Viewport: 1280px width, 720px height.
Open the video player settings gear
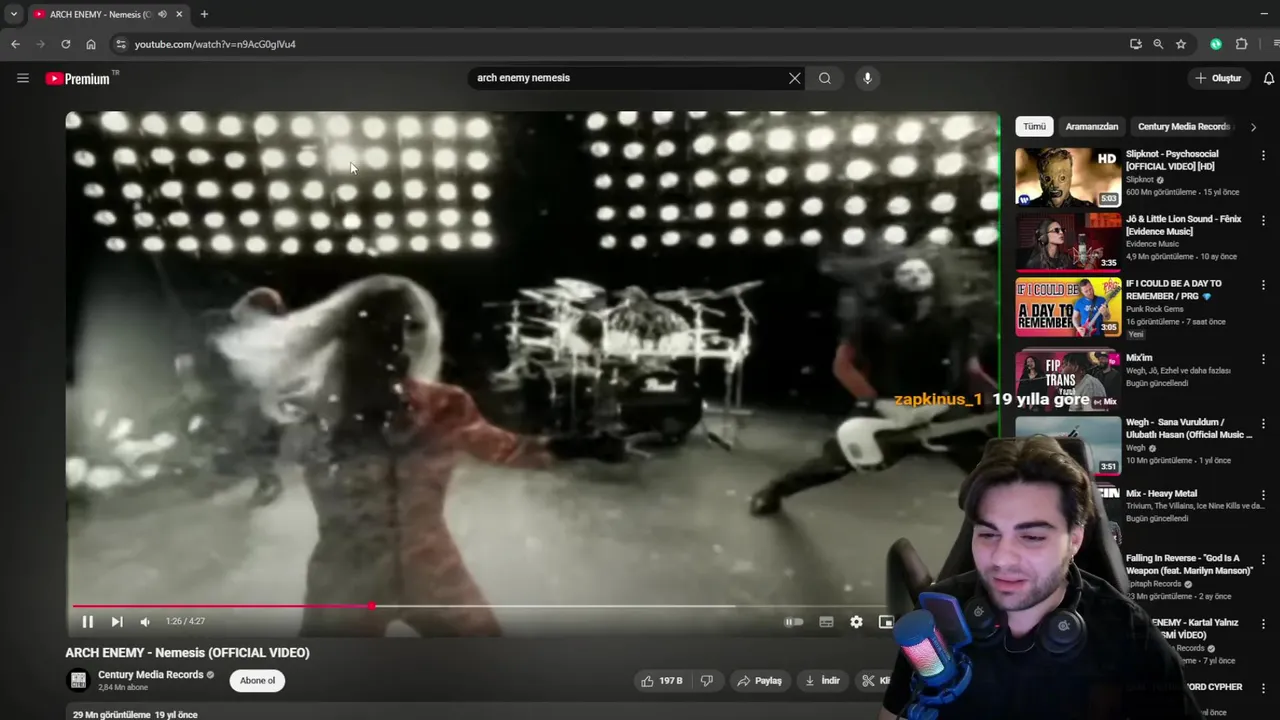click(x=856, y=622)
